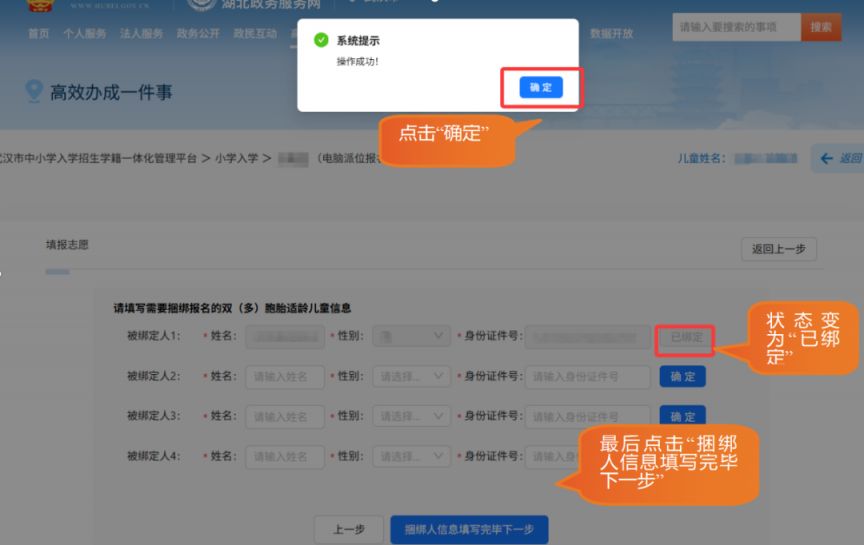Open the 首页 menu item
The height and width of the screenshot is (545, 864).
[39, 34]
